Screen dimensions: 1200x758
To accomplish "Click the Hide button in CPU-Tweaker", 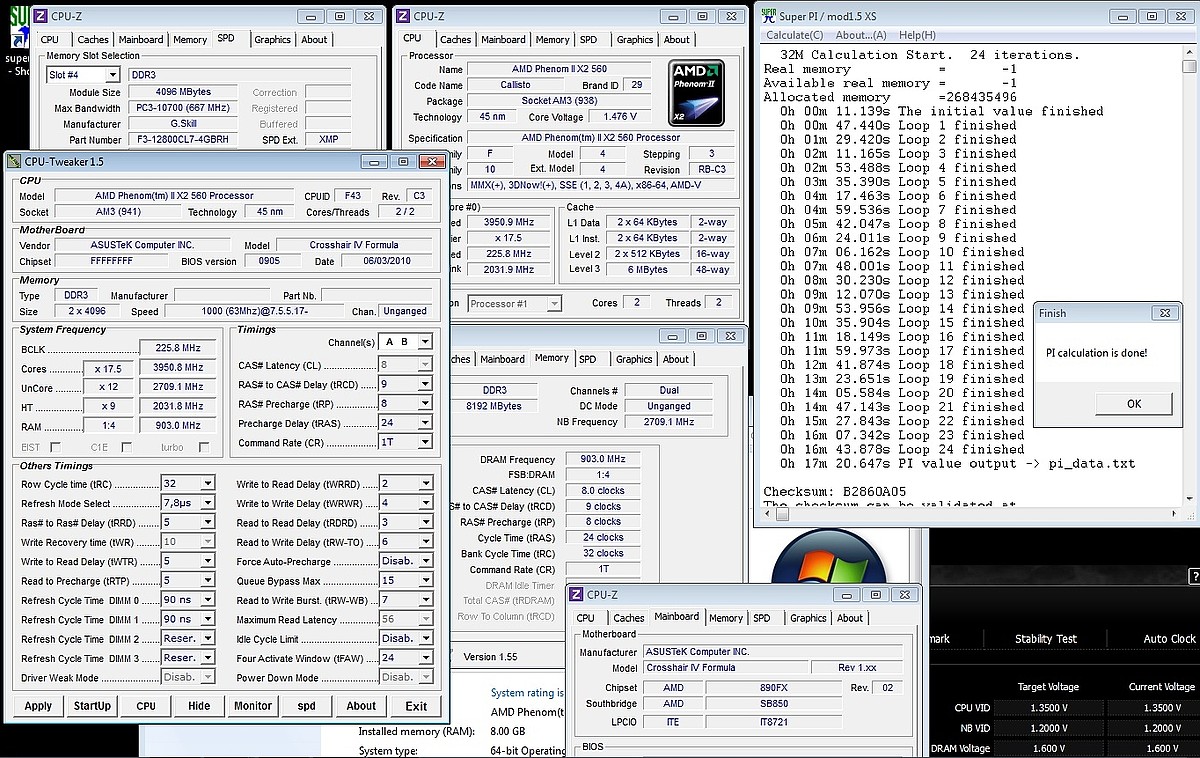I will coord(199,706).
